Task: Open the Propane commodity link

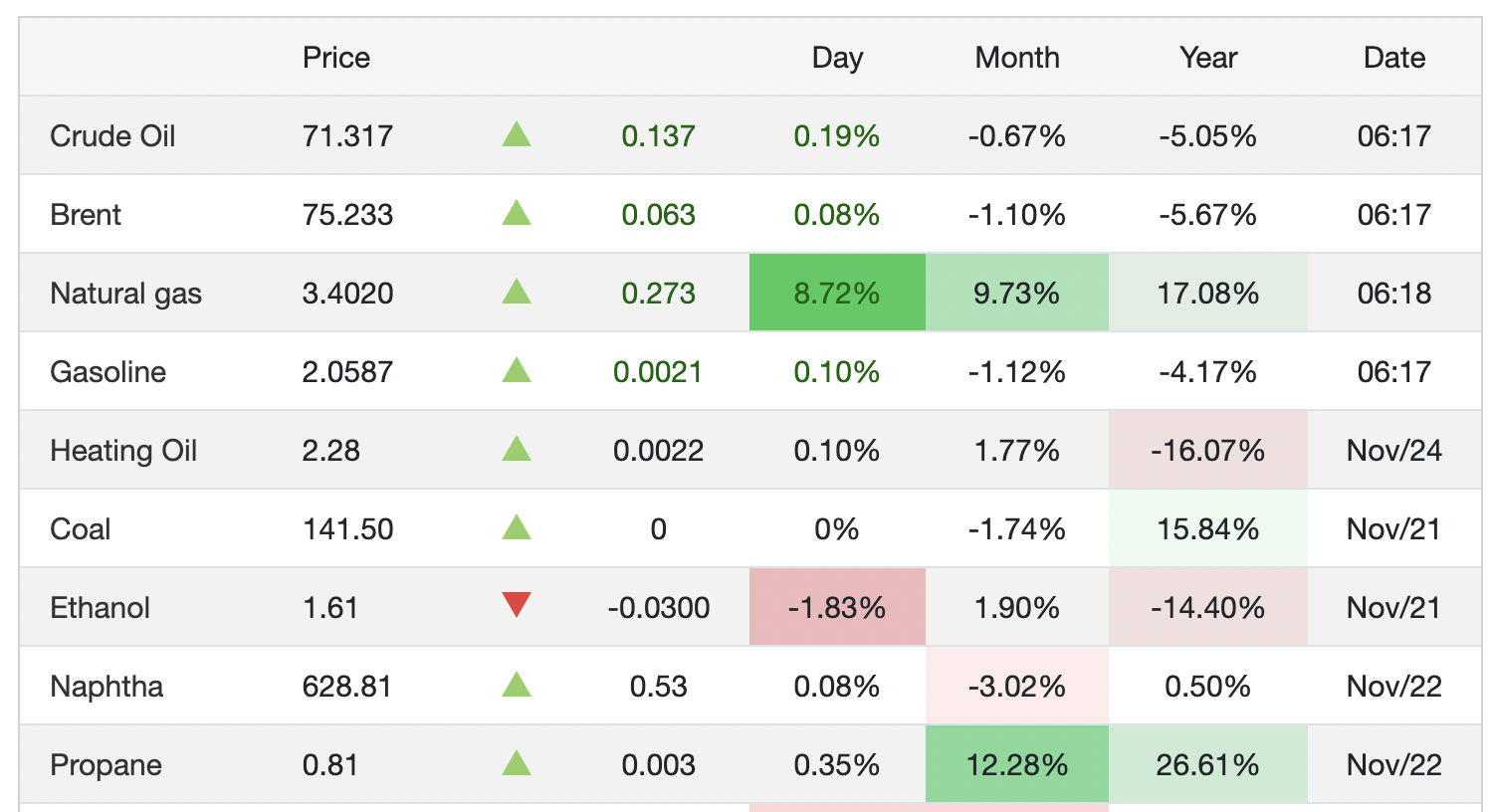Action: point(106,765)
